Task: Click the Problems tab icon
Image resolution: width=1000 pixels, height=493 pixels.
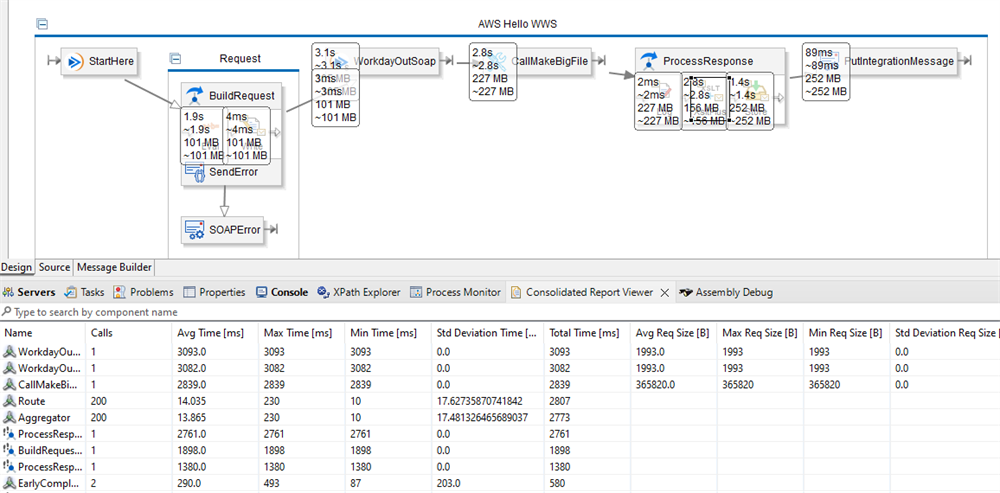Action: pyautogui.click(x=119, y=292)
